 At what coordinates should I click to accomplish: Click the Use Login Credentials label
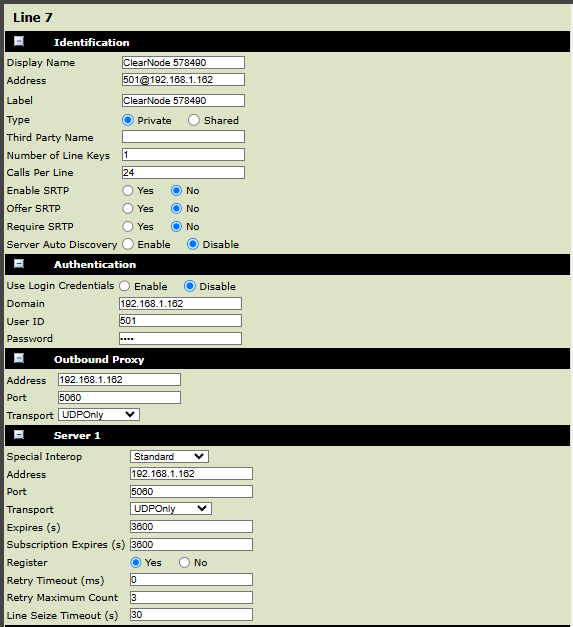[x=60, y=286]
